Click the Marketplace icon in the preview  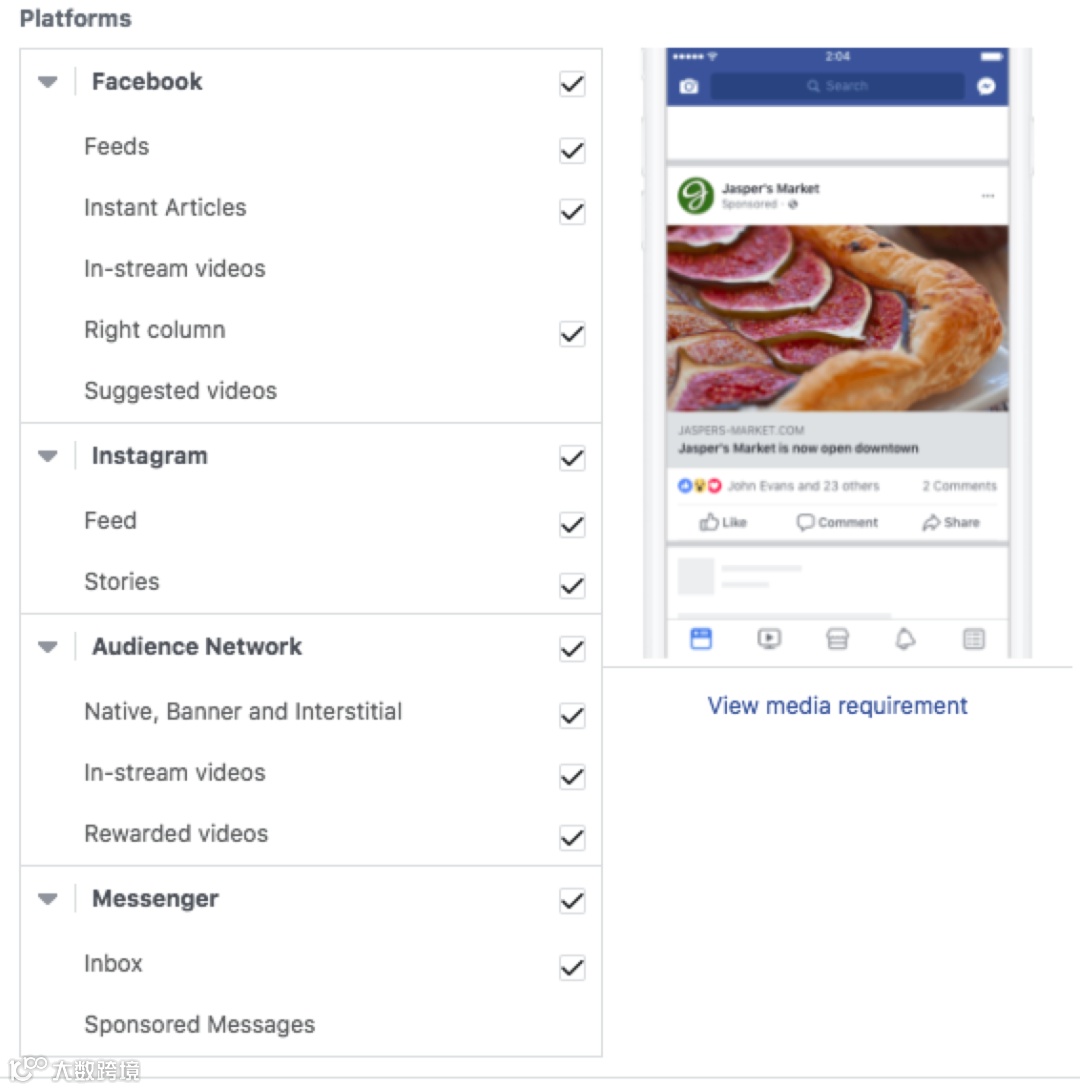[x=837, y=638]
